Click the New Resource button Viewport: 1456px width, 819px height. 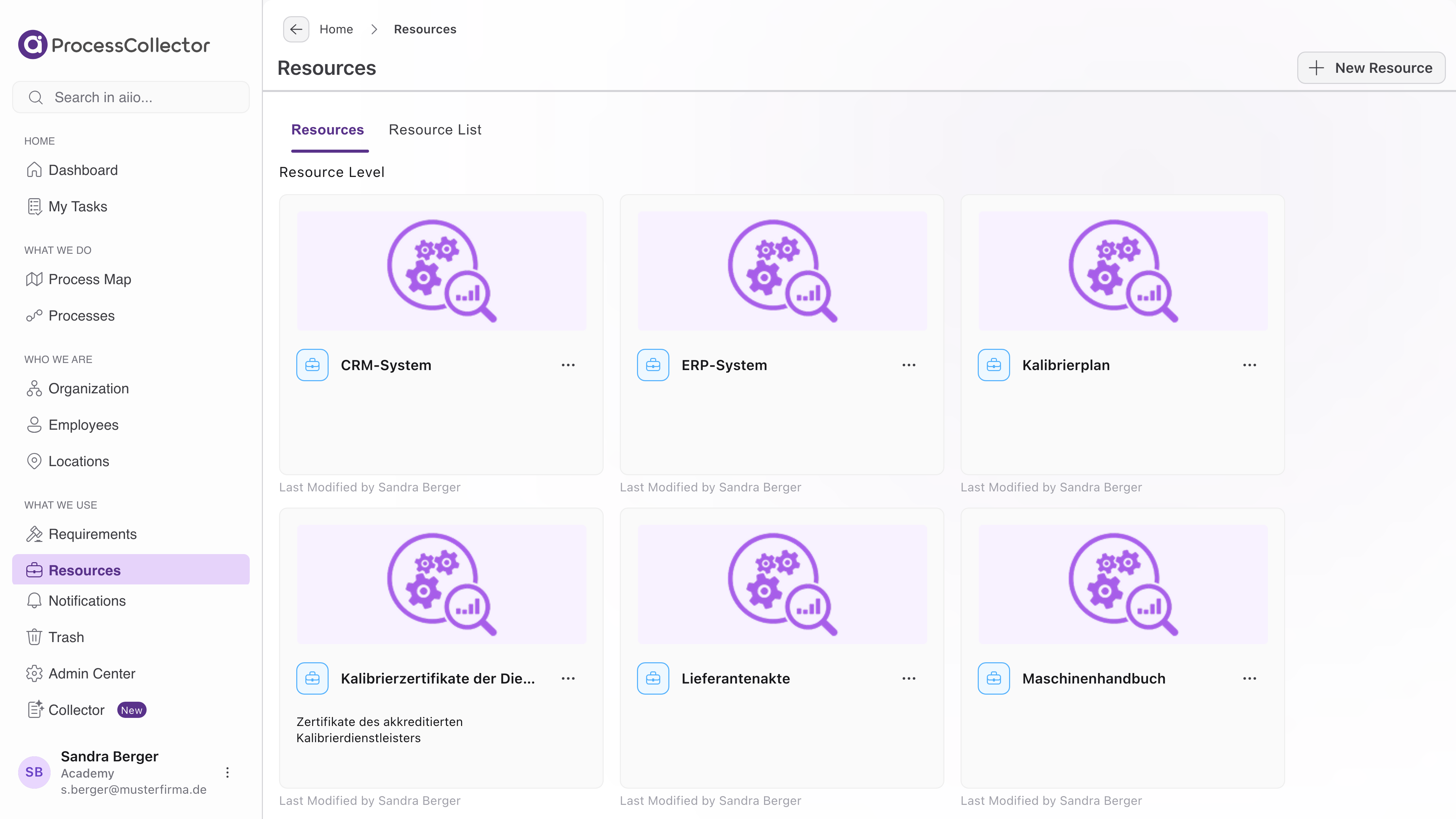coord(1371,68)
